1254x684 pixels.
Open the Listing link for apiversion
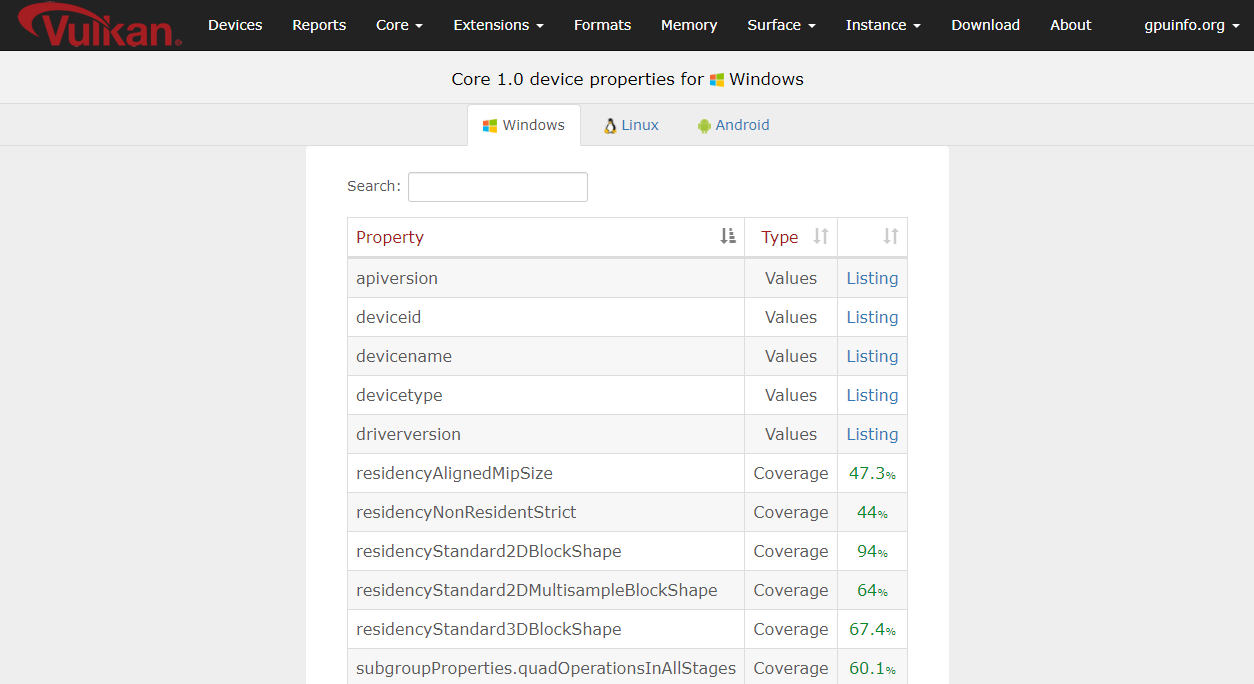[x=872, y=278]
